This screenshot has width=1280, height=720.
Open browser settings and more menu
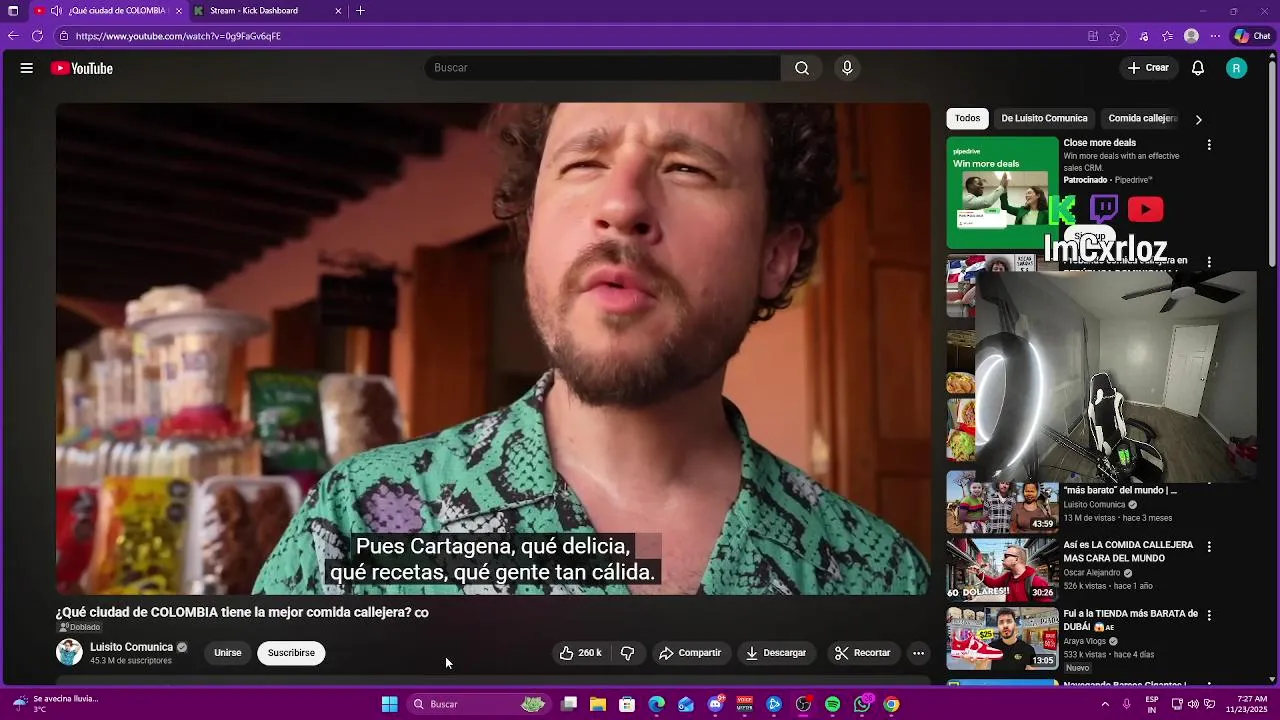(x=1215, y=36)
